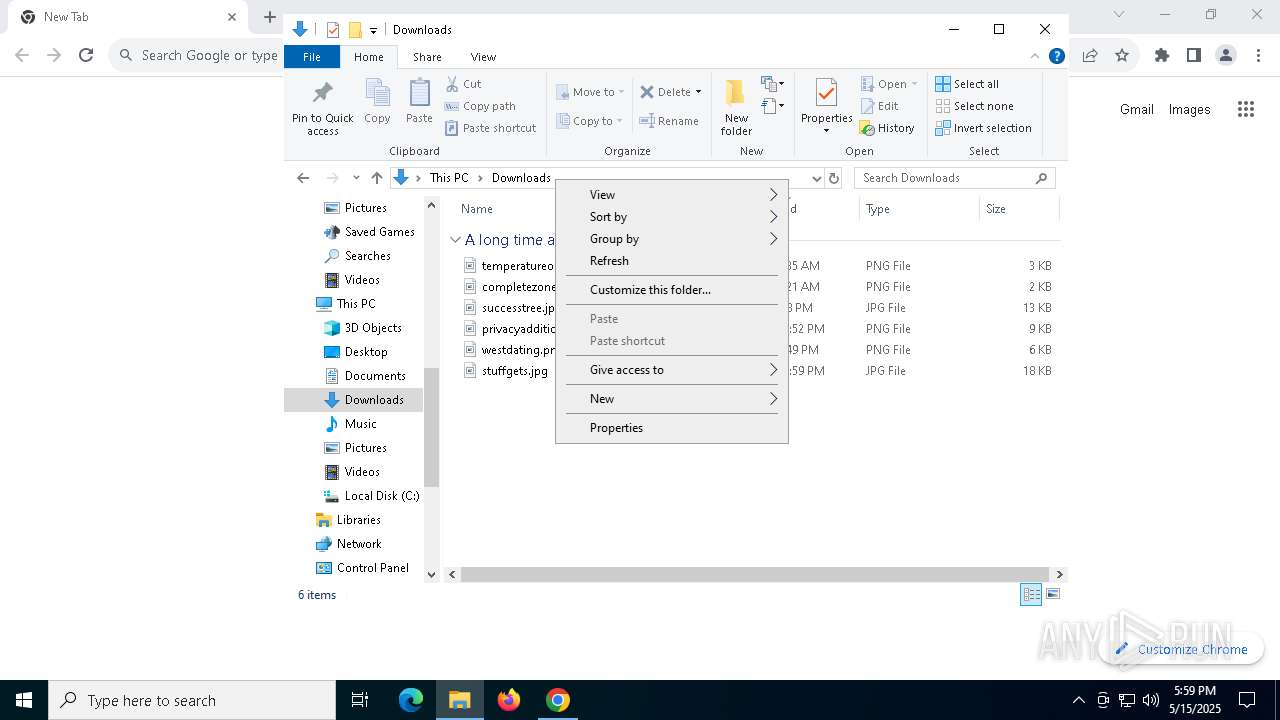Choose Customize this folder...
This screenshot has height=720, width=1280.
(672, 290)
